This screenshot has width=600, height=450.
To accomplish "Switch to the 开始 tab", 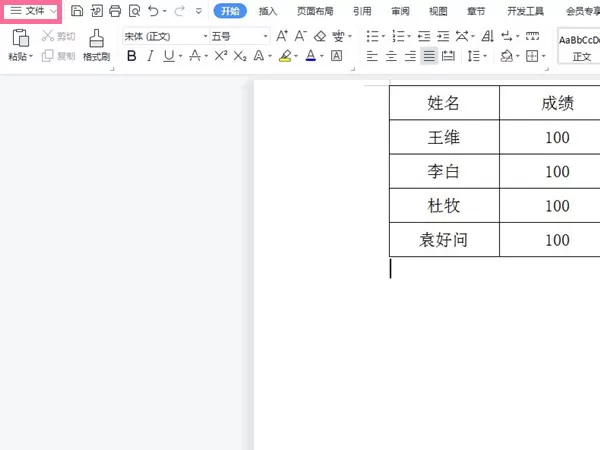I will pyautogui.click(x=230, y=11).
